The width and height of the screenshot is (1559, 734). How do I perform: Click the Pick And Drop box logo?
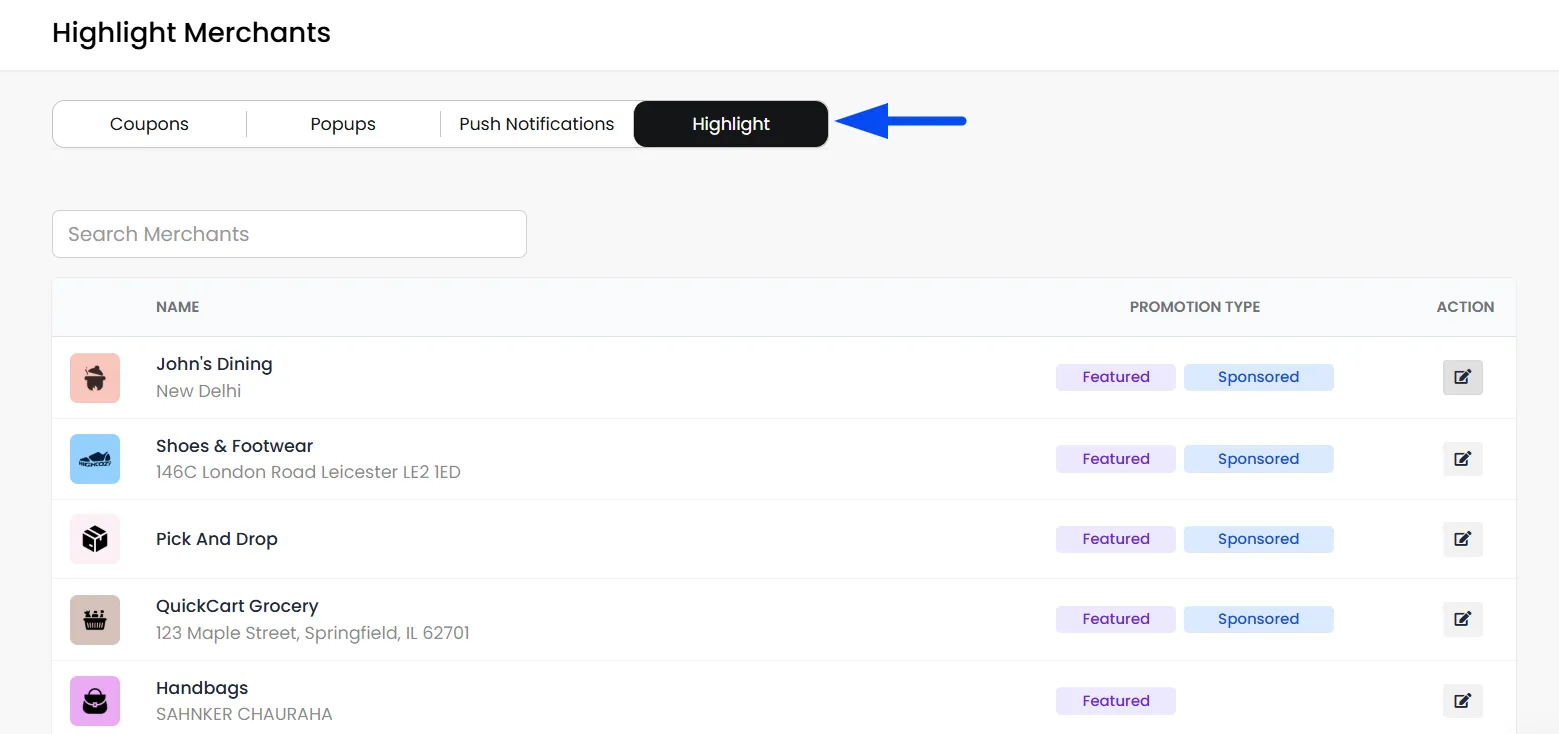(95, 539)
